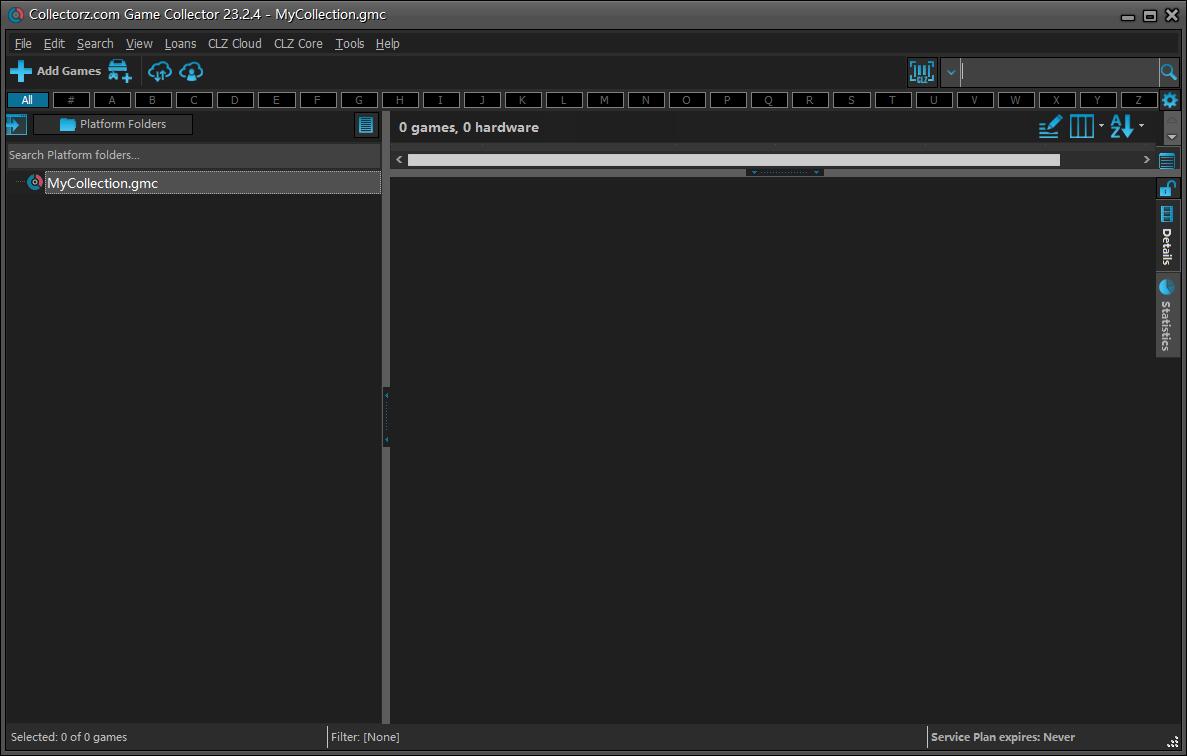The image size is (1187, 756).
Task: Filter games by letter P
Action: [727, 100]
